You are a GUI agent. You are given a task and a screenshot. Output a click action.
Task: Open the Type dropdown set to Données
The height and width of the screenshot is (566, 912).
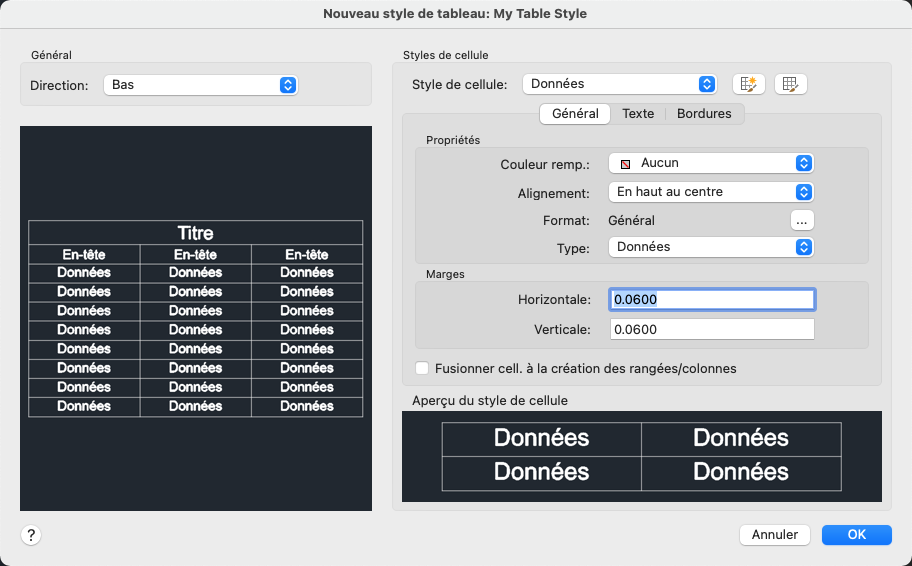tap(710, 246)
